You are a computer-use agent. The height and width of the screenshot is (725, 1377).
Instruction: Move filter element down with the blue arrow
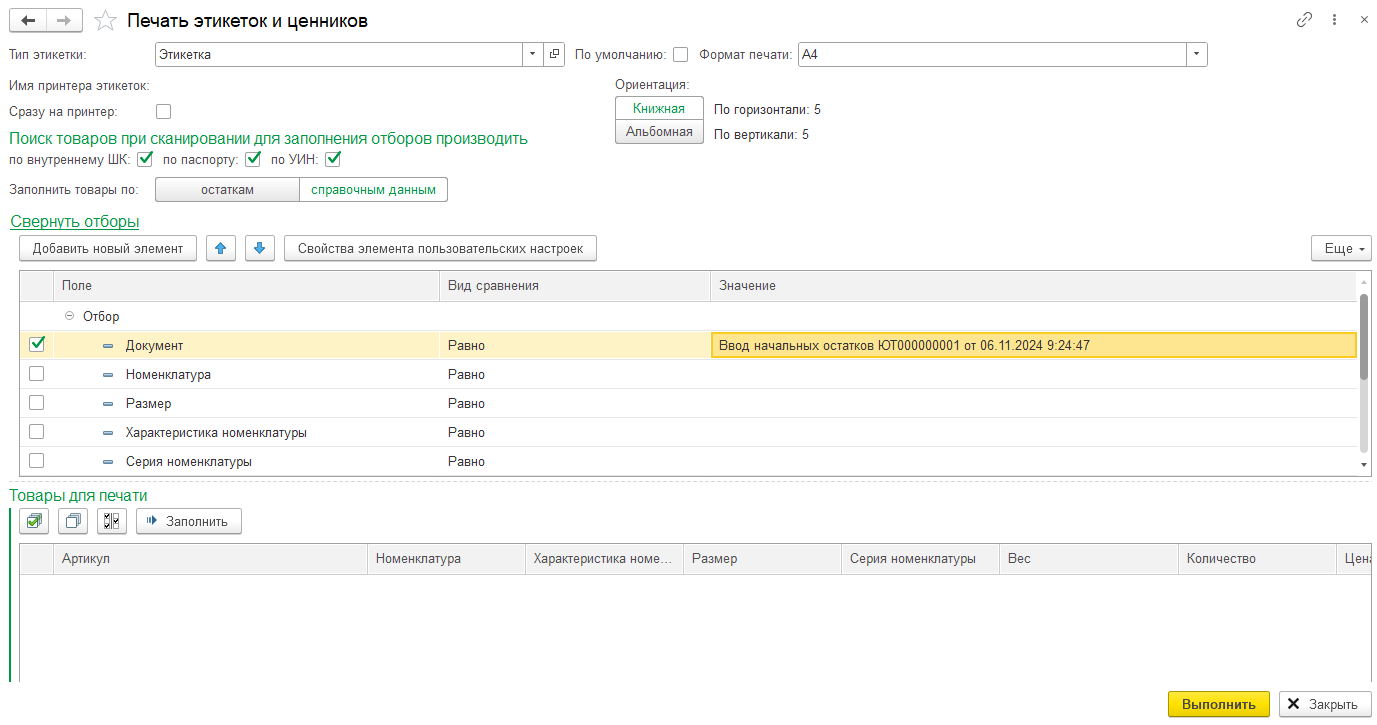[x=259, y=248]
